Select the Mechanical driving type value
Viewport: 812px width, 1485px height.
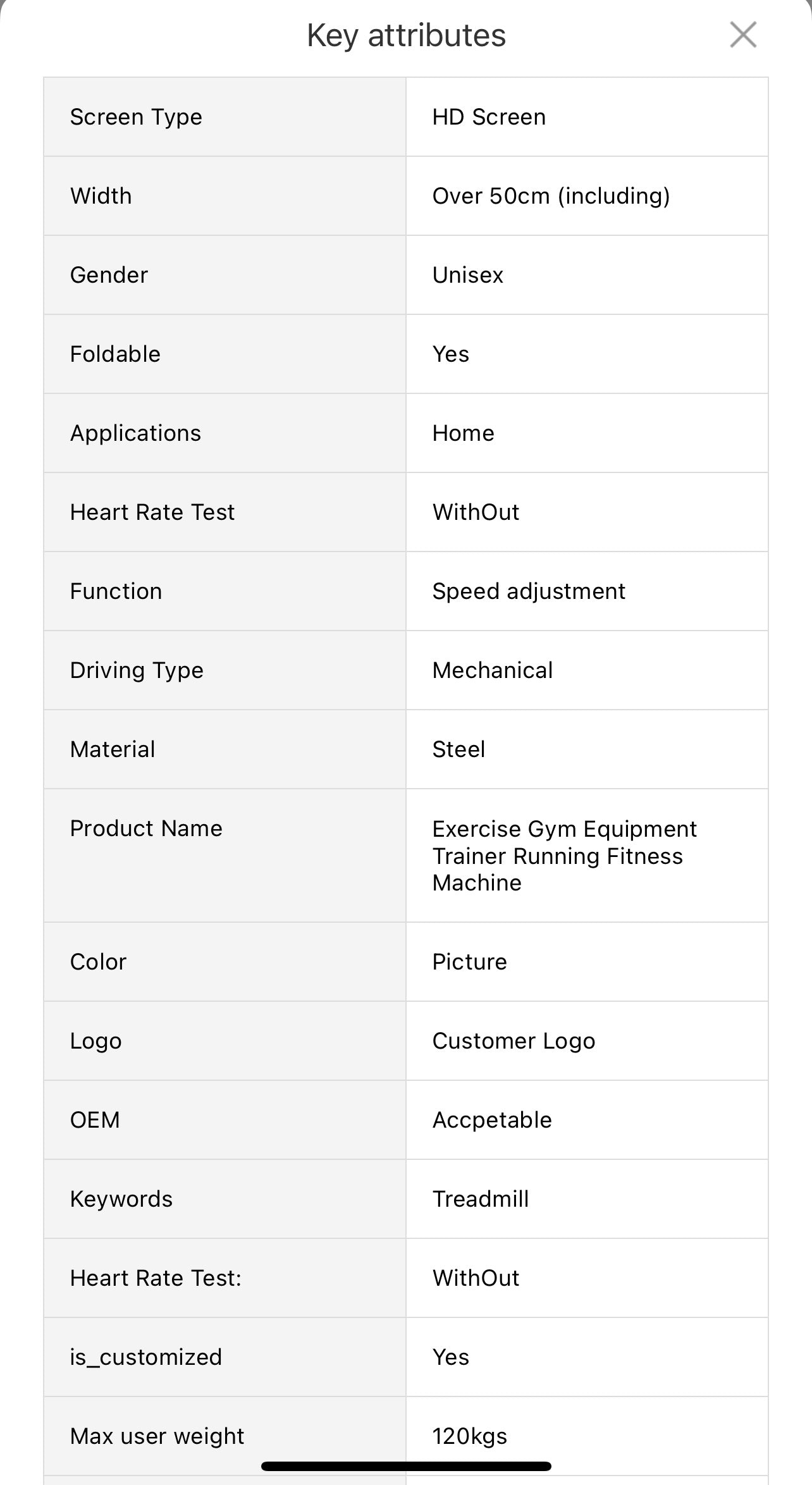493,670
